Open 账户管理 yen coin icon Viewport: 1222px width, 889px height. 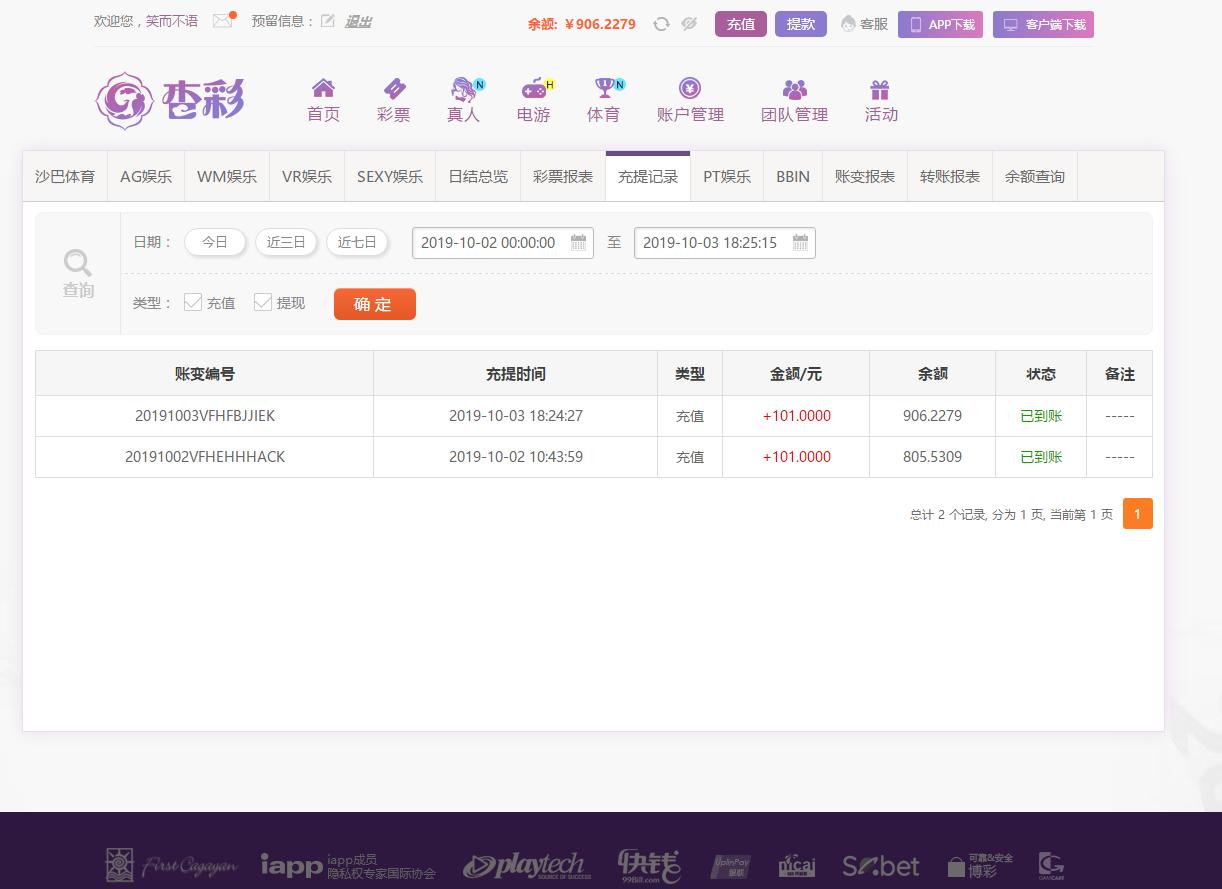click(690, 89)
